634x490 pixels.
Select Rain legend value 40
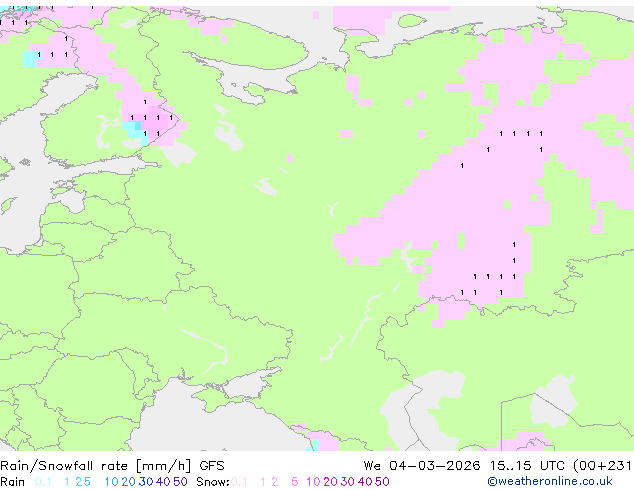163,482
